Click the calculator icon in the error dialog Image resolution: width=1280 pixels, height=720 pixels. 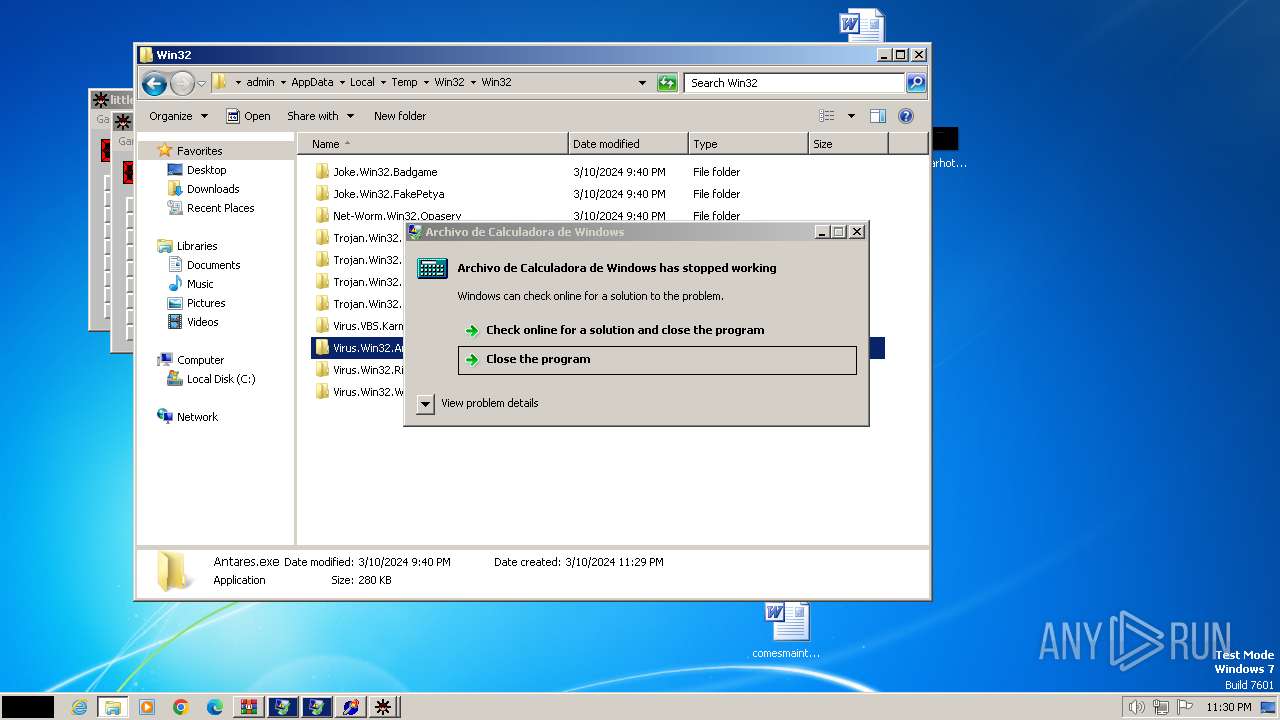click(x=432, y=268)
